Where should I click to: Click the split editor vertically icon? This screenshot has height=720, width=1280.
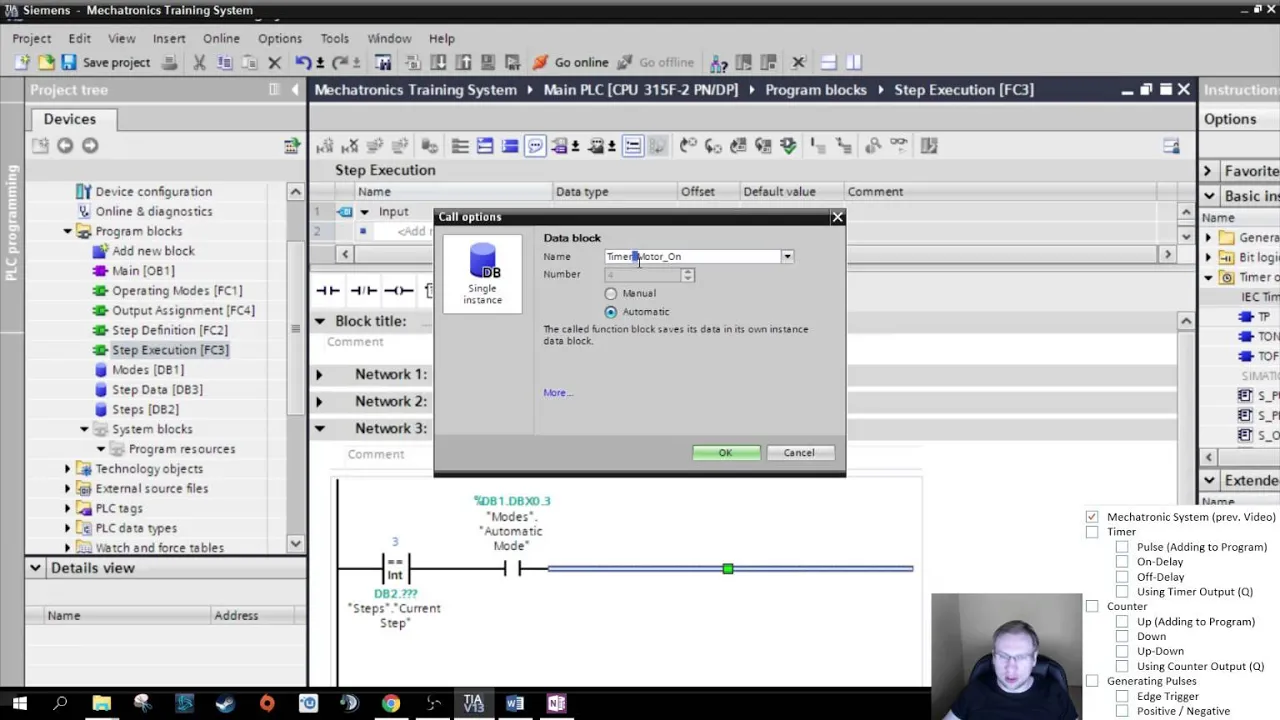pos(853,62)
